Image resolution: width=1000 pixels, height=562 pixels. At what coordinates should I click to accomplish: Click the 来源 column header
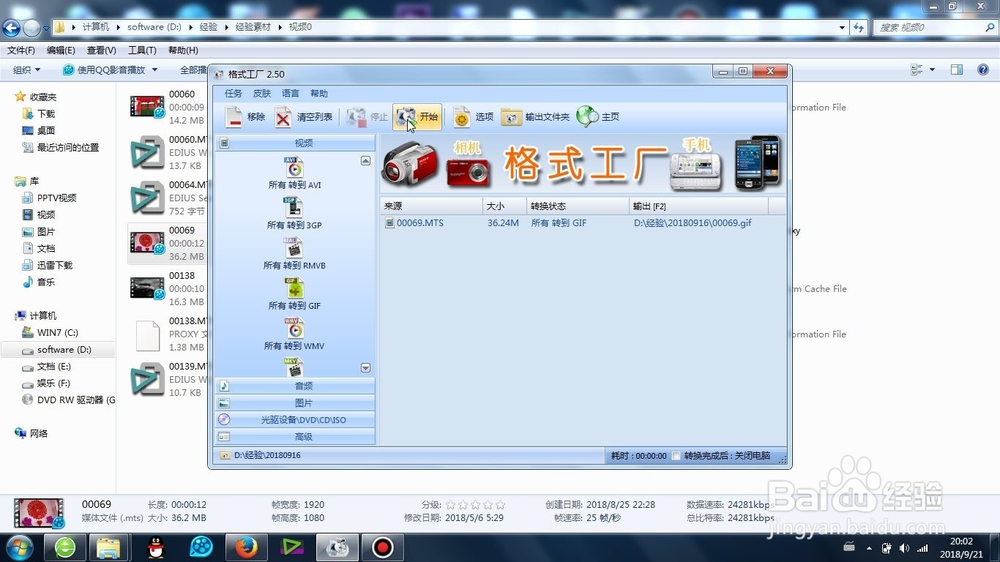tap(431, 206)
